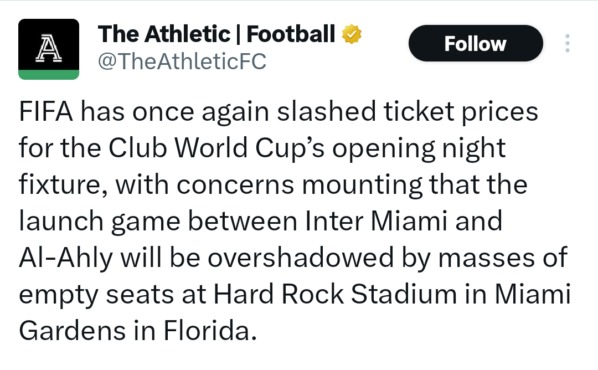
Task: Click the green stripe on the avatar
Action: coord(48,75)
